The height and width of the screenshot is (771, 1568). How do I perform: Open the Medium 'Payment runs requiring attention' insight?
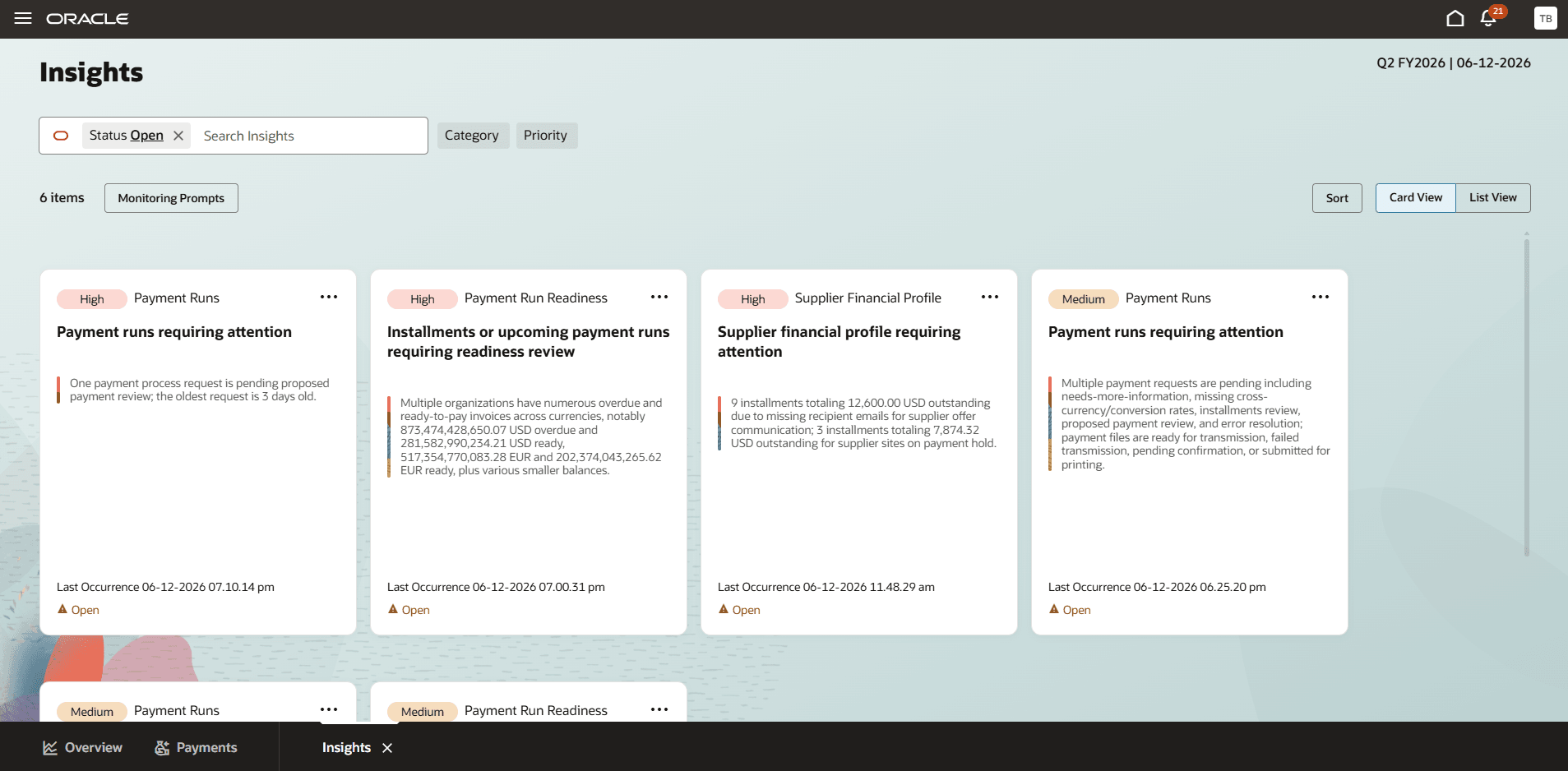point(1166,332)
